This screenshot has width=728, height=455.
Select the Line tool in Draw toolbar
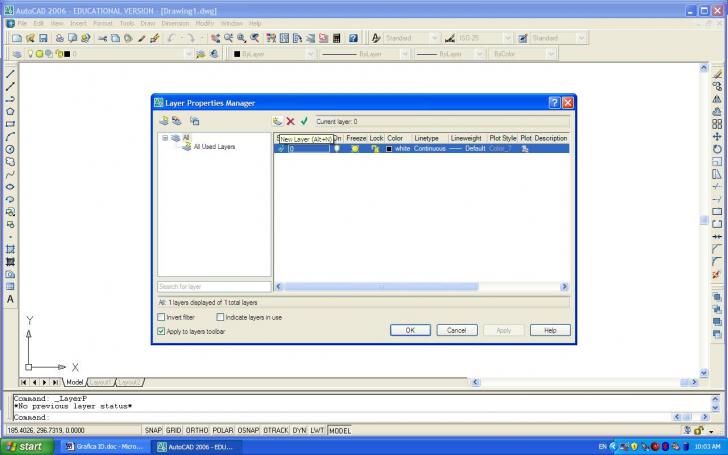10,74
